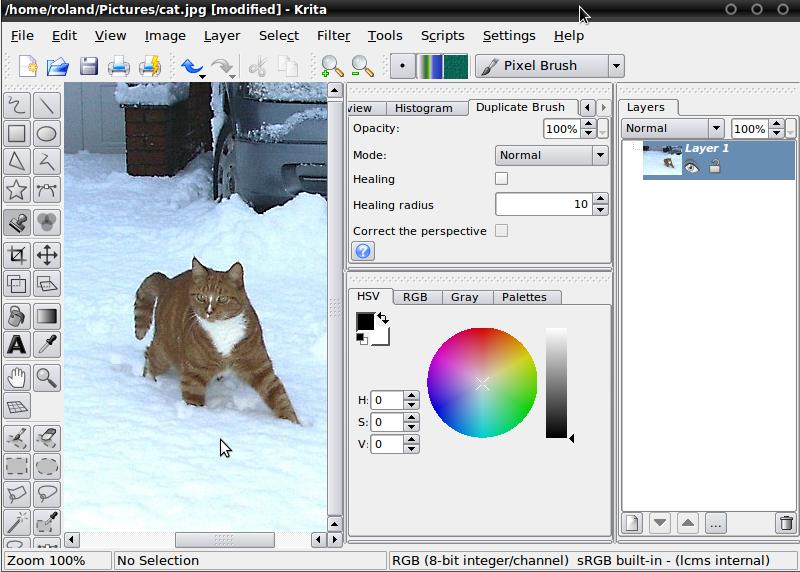Open the Pixel Brush selector dropdown
Viewport: 800px width, 572px height.
tap(616, 66)
